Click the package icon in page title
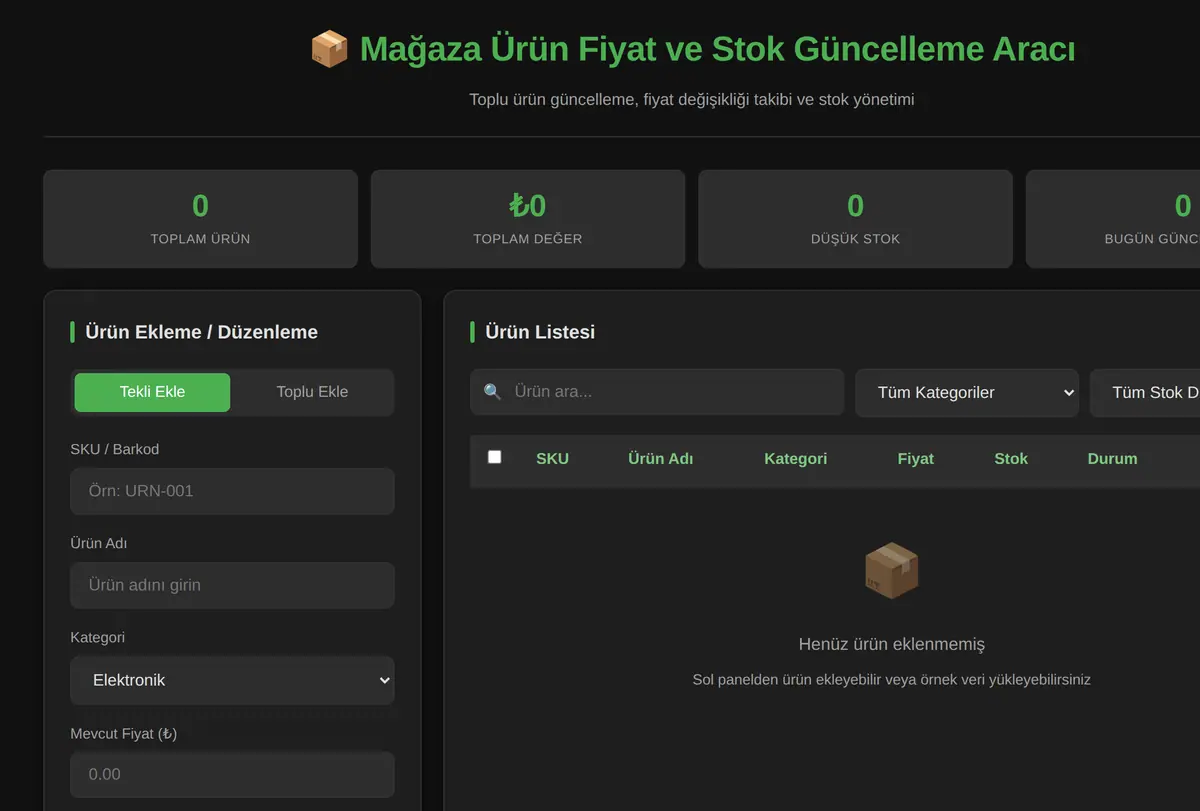 [329, 49]
